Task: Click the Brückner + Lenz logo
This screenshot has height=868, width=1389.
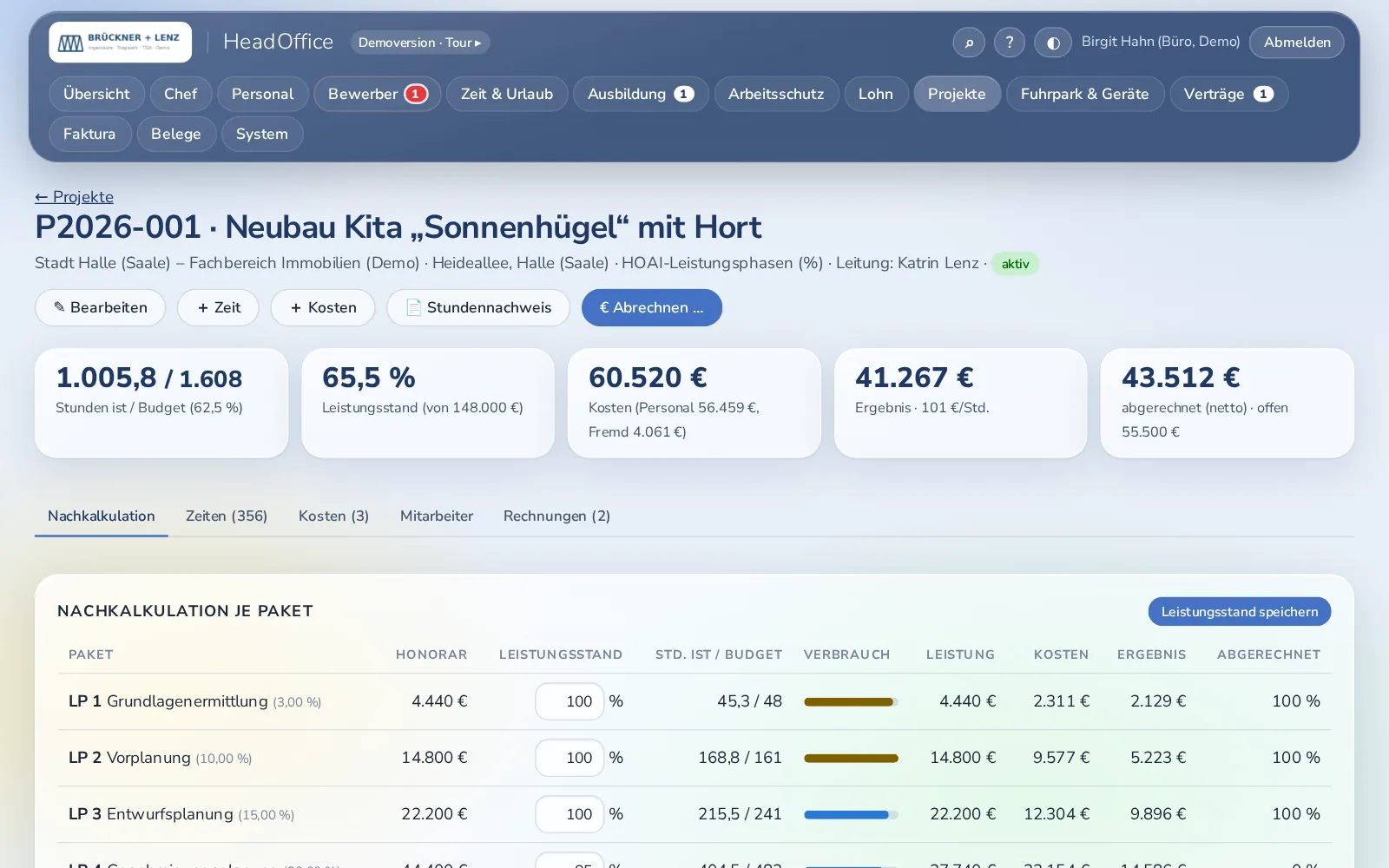Action: pyautogui.click(x=120, y=42)
